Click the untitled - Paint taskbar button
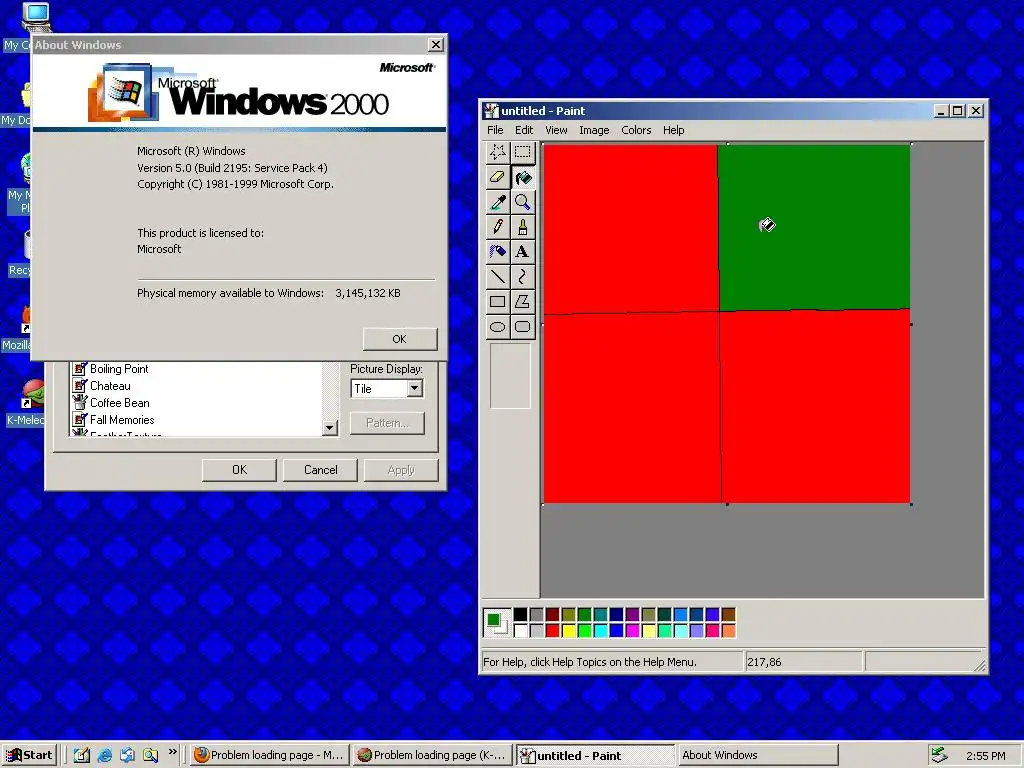The height and width of the screenshot is (768, 1024). tap(594, 756)
